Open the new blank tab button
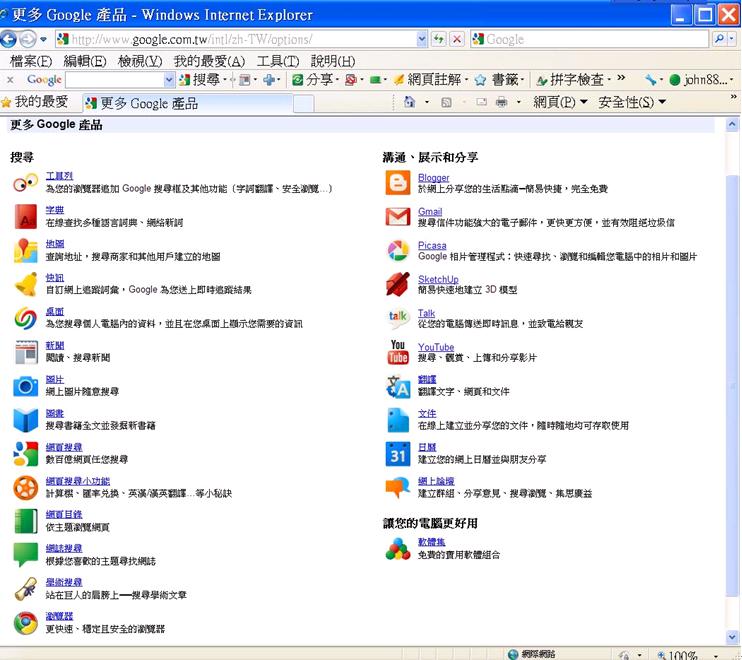Viewport: 742px width, 660px height. point(303,104)
